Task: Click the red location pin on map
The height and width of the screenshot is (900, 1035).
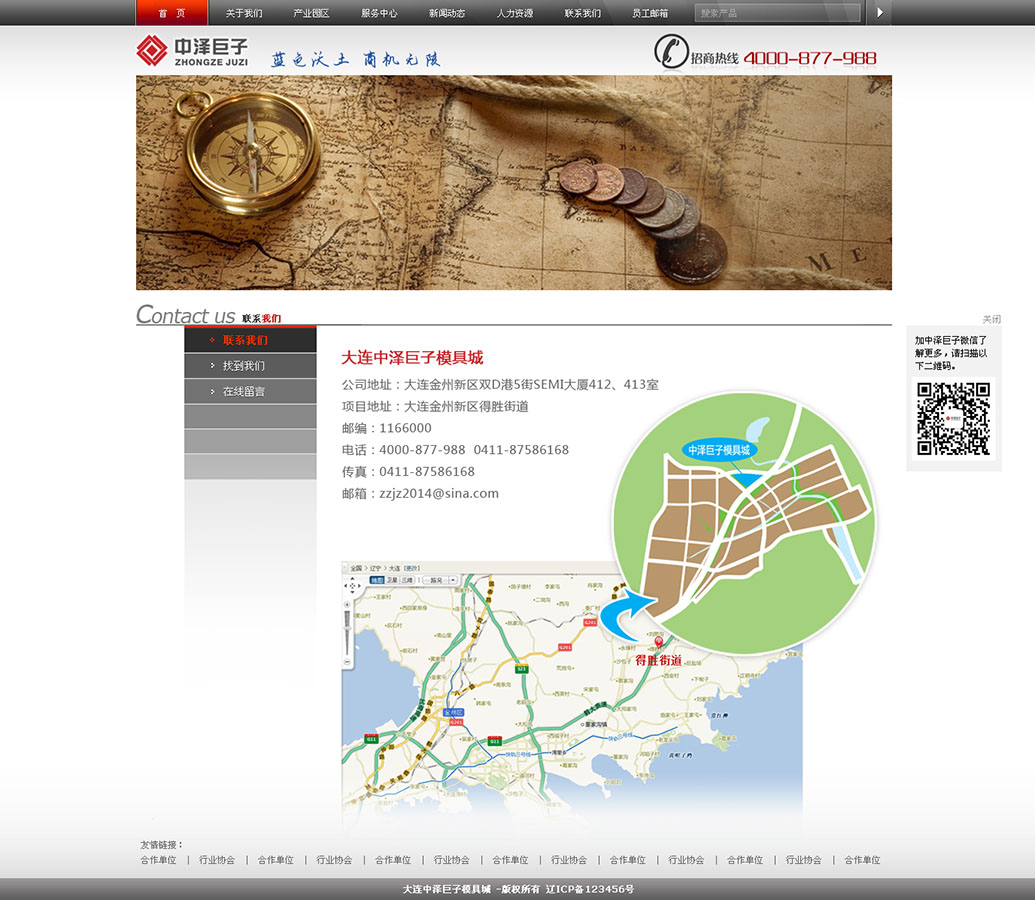Action: [658, 642]
